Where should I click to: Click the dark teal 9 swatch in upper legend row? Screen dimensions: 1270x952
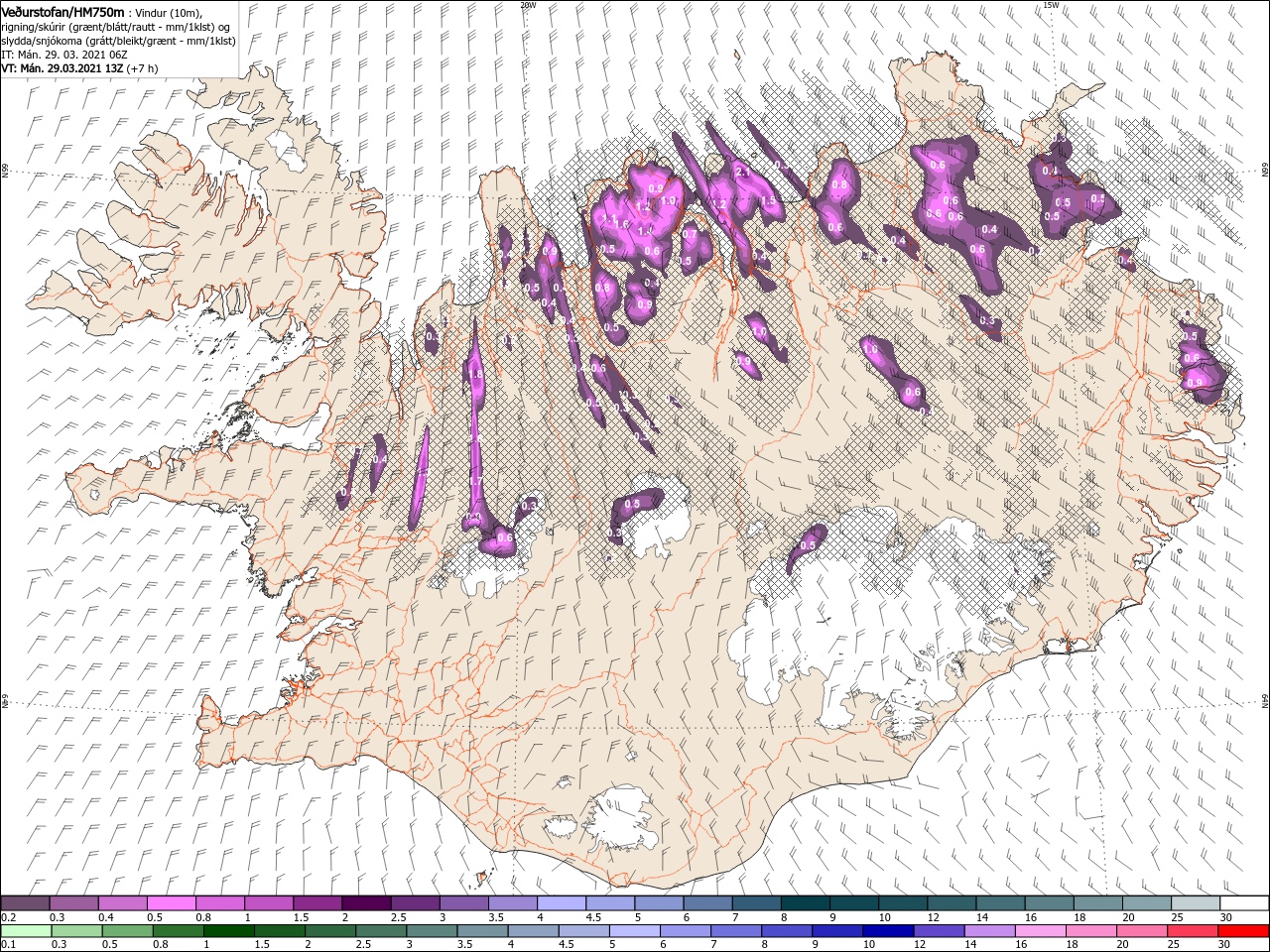pyautogui.click(x=853, y=903)
